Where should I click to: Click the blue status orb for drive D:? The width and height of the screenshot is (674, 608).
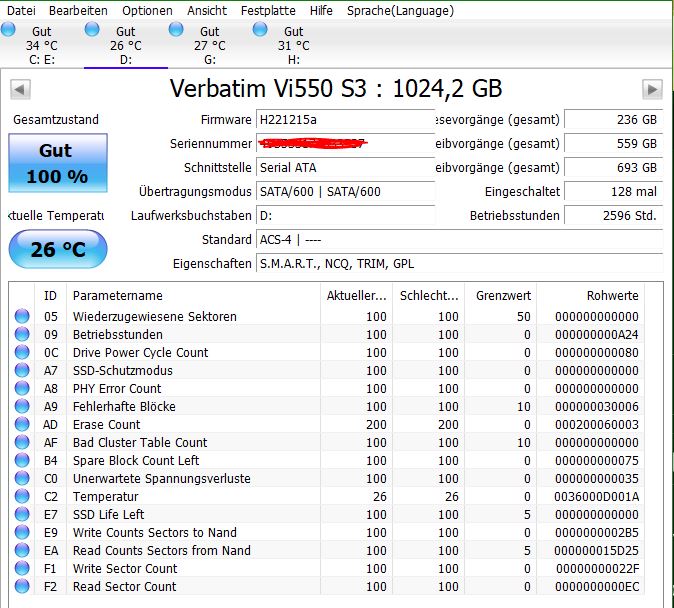click(92, 30)
